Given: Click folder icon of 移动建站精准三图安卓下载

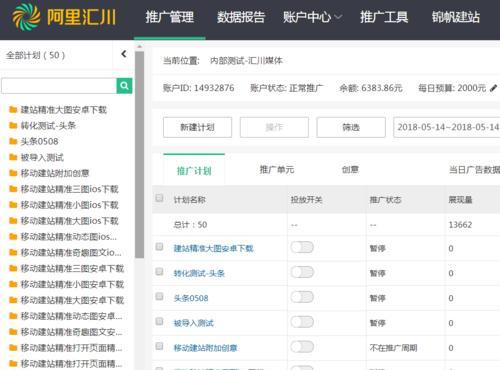Looking at the screenshot, I should click(x=13, y=268).
